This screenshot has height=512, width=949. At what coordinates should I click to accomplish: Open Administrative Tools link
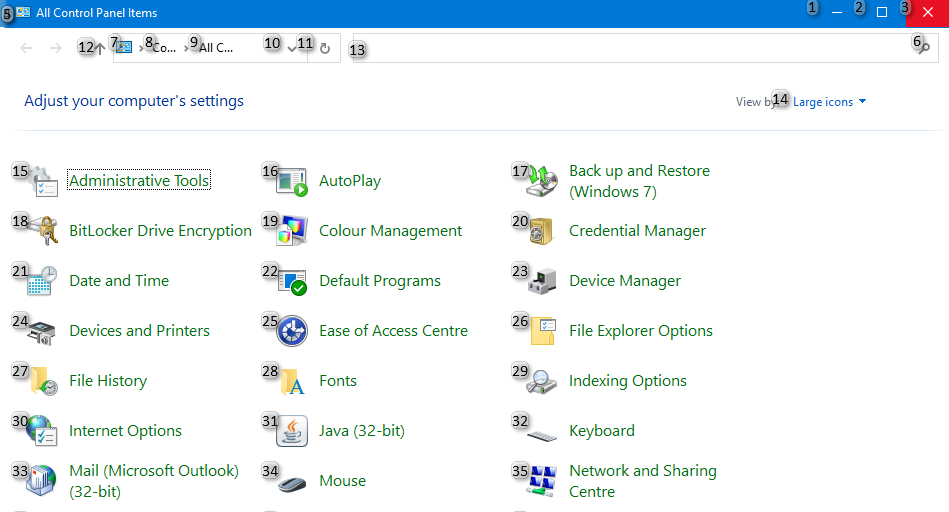(139, 180)
